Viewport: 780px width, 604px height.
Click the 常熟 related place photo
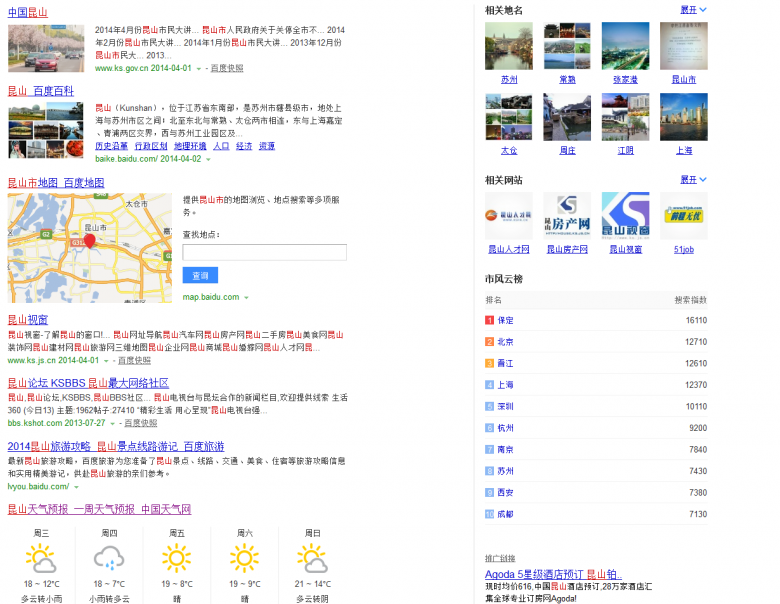click(x=567, y=46)
